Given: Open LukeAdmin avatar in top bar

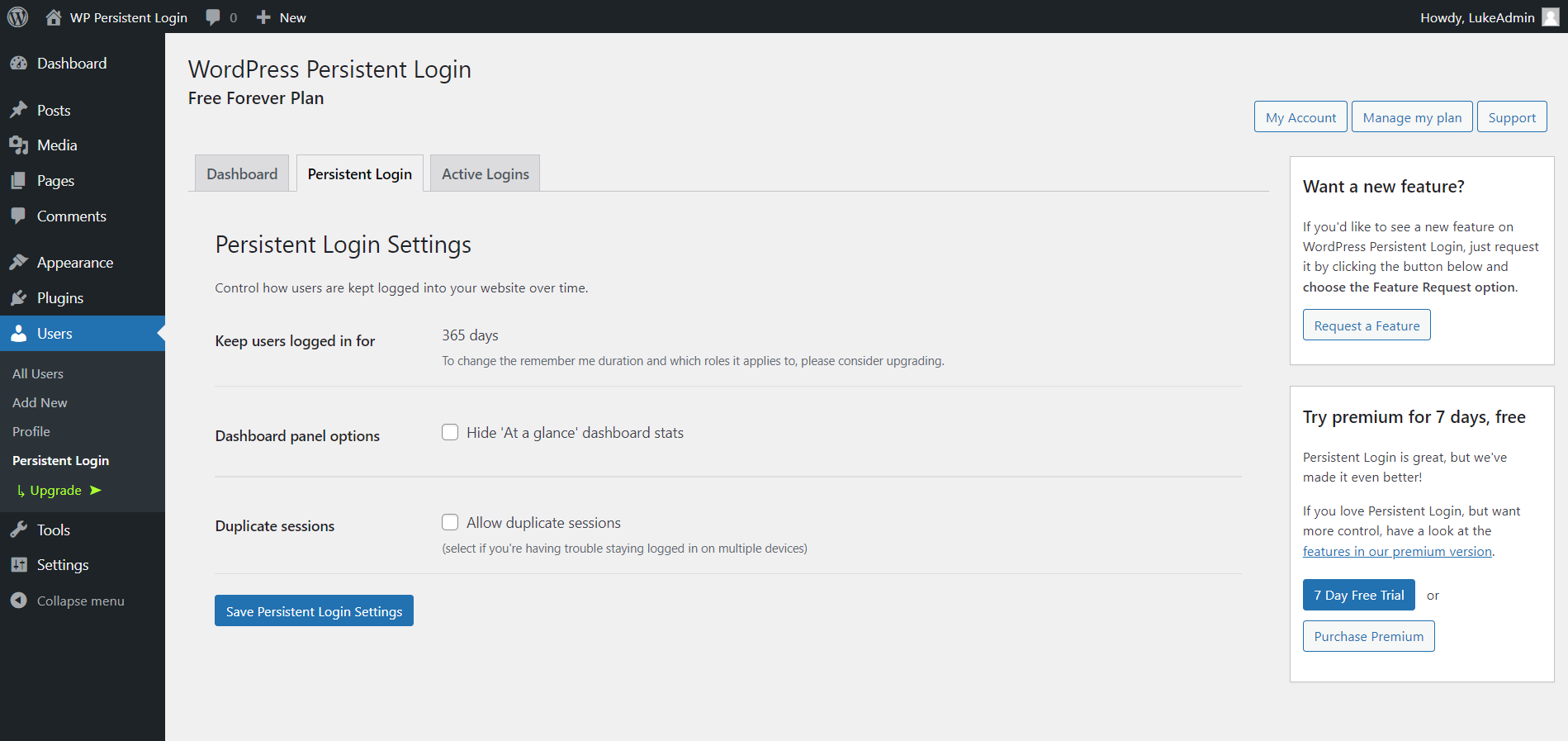Looking at the screenshot, I should point(1551,17).
